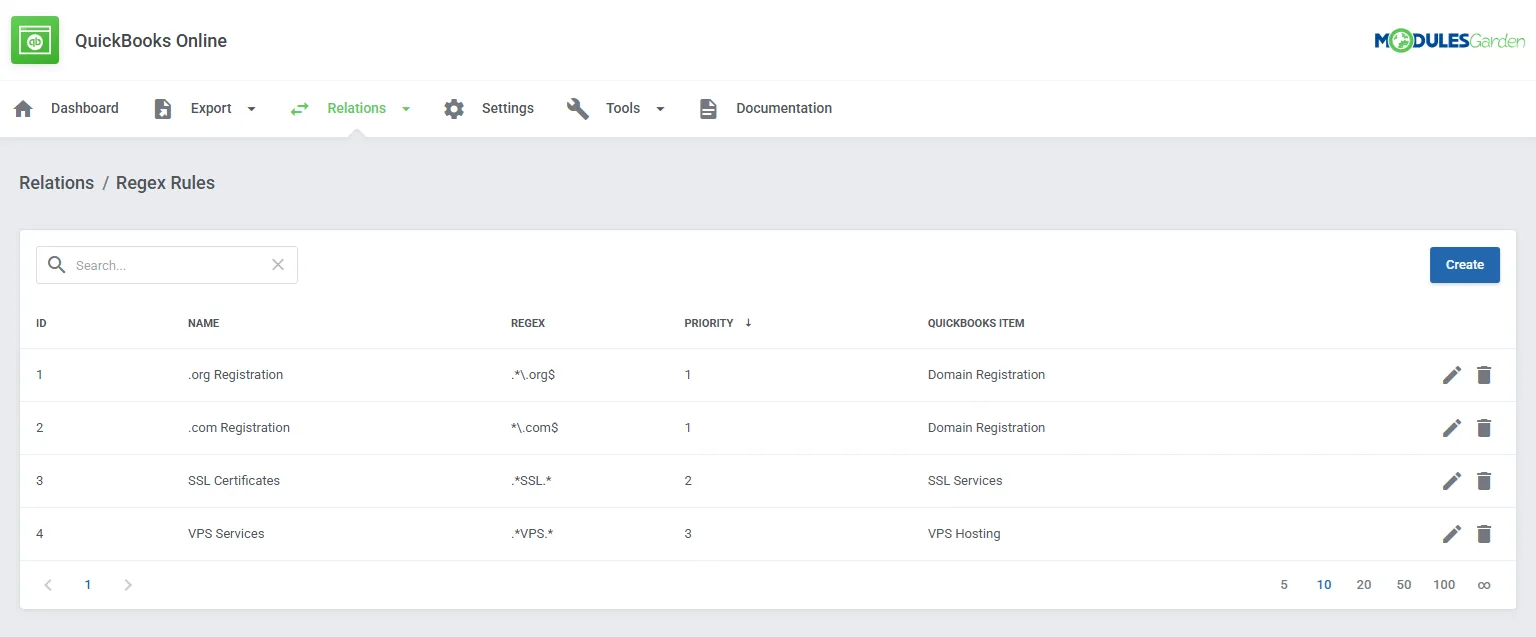Edit the .org Registration rule
This screenshot has height=637, width=1536.
1452,375
